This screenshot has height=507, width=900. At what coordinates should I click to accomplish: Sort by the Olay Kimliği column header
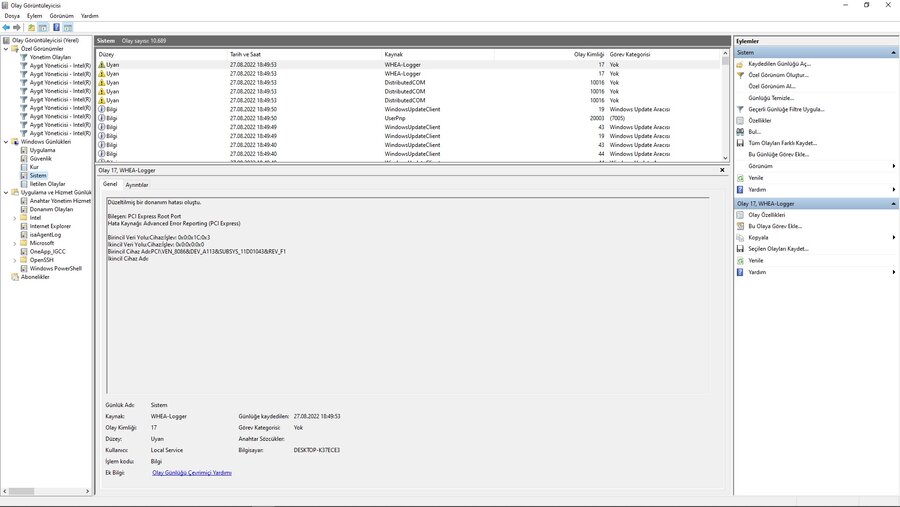click(x=550, y=55)
